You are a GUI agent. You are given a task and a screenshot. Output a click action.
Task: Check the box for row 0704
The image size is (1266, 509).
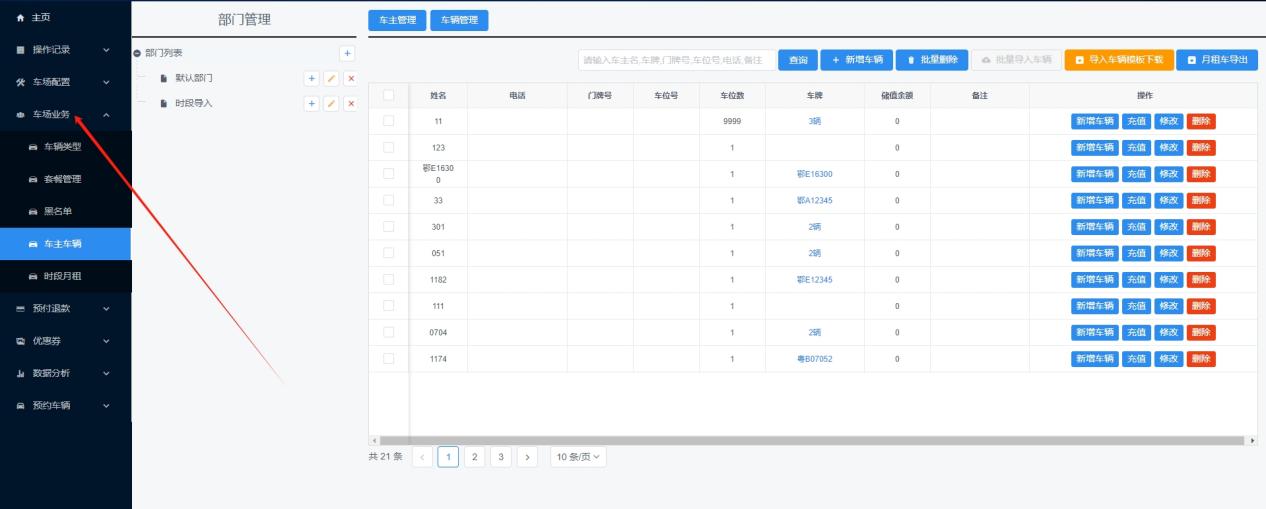tap(388, 332)
